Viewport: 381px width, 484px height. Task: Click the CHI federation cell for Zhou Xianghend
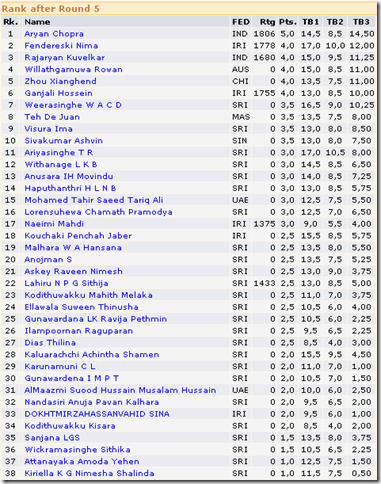pyautogui.click(x=240, y=81)
